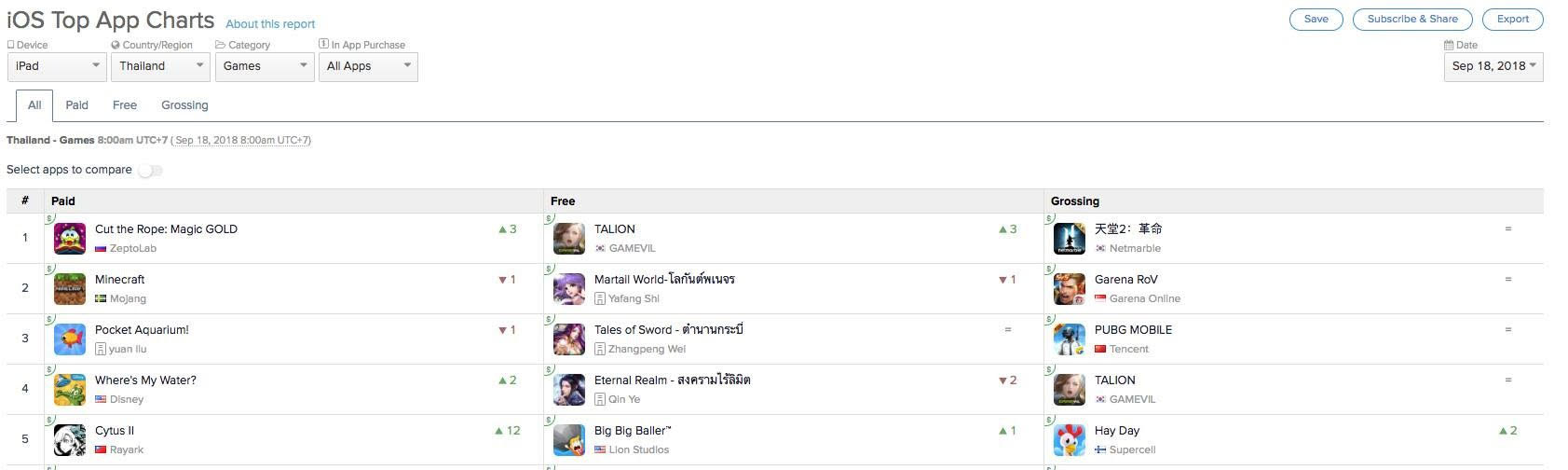Open the iPad device dropdown
1568x470 pixels.
pos(57,66)
